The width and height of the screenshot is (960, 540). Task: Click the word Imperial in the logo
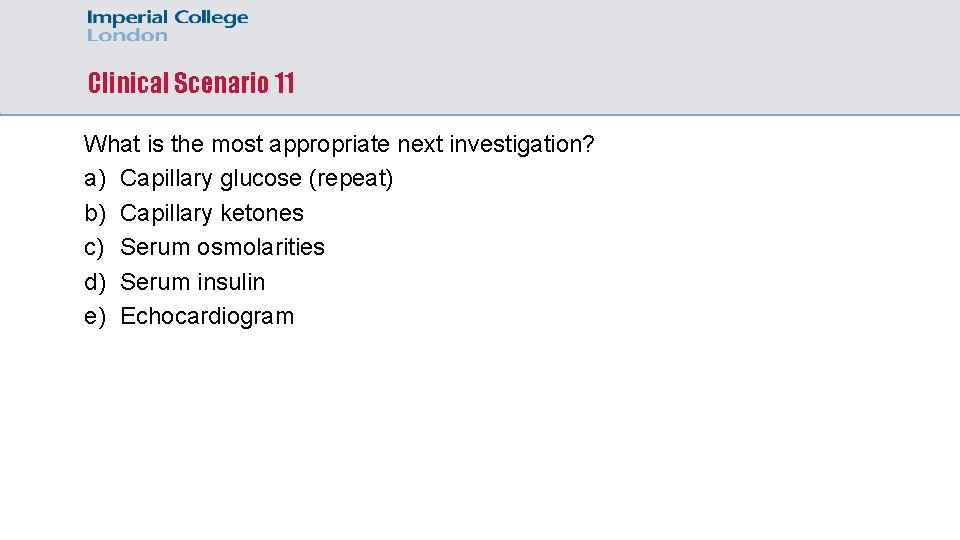click(128, 18)
